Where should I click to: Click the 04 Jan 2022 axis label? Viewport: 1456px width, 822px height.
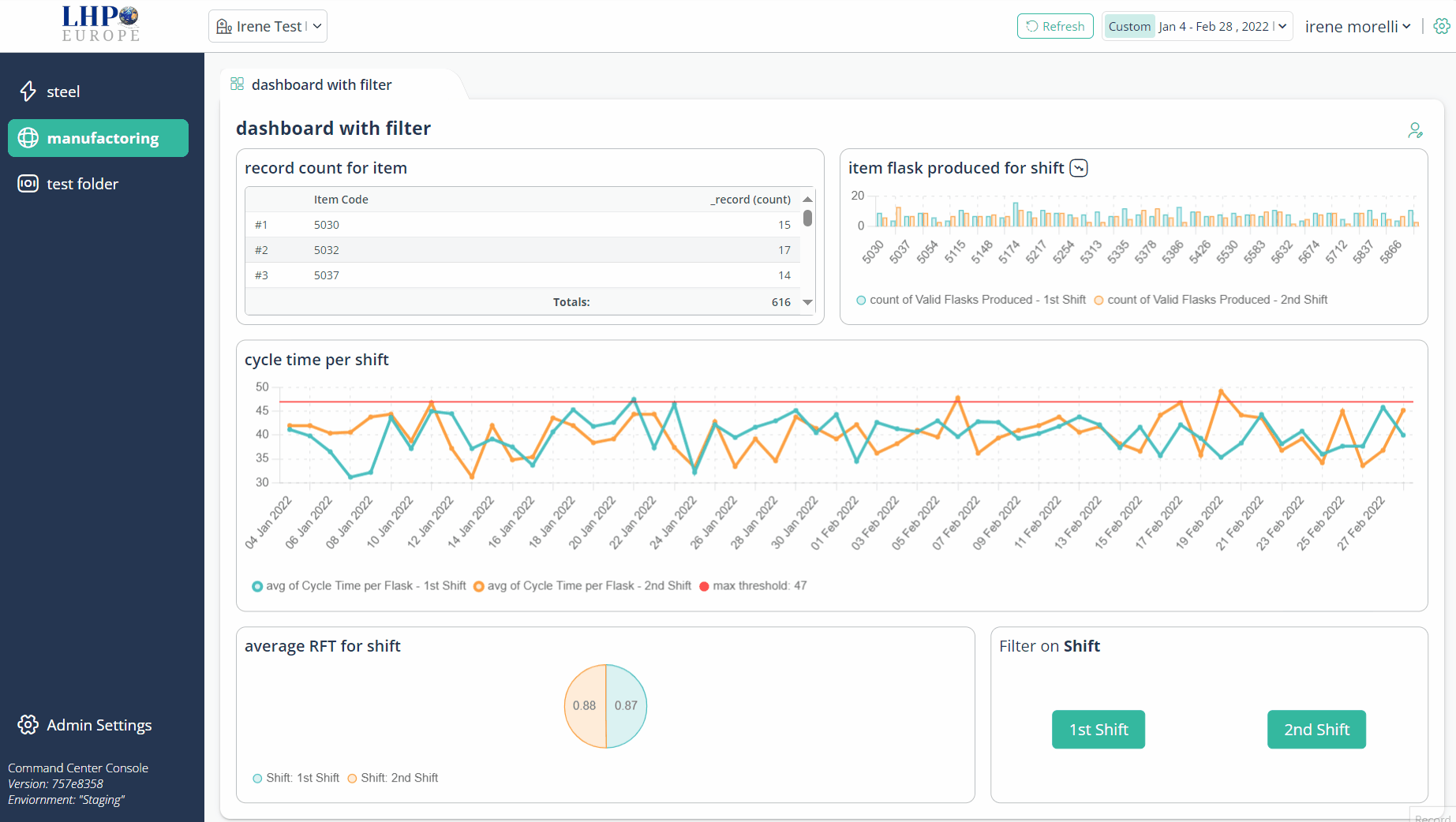pos(268,522)
